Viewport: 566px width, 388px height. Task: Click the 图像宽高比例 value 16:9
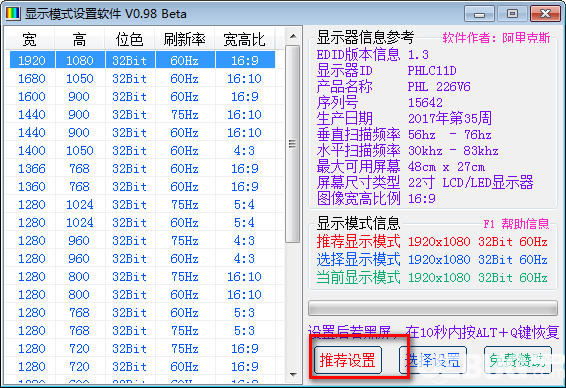[x=422, y=199]
